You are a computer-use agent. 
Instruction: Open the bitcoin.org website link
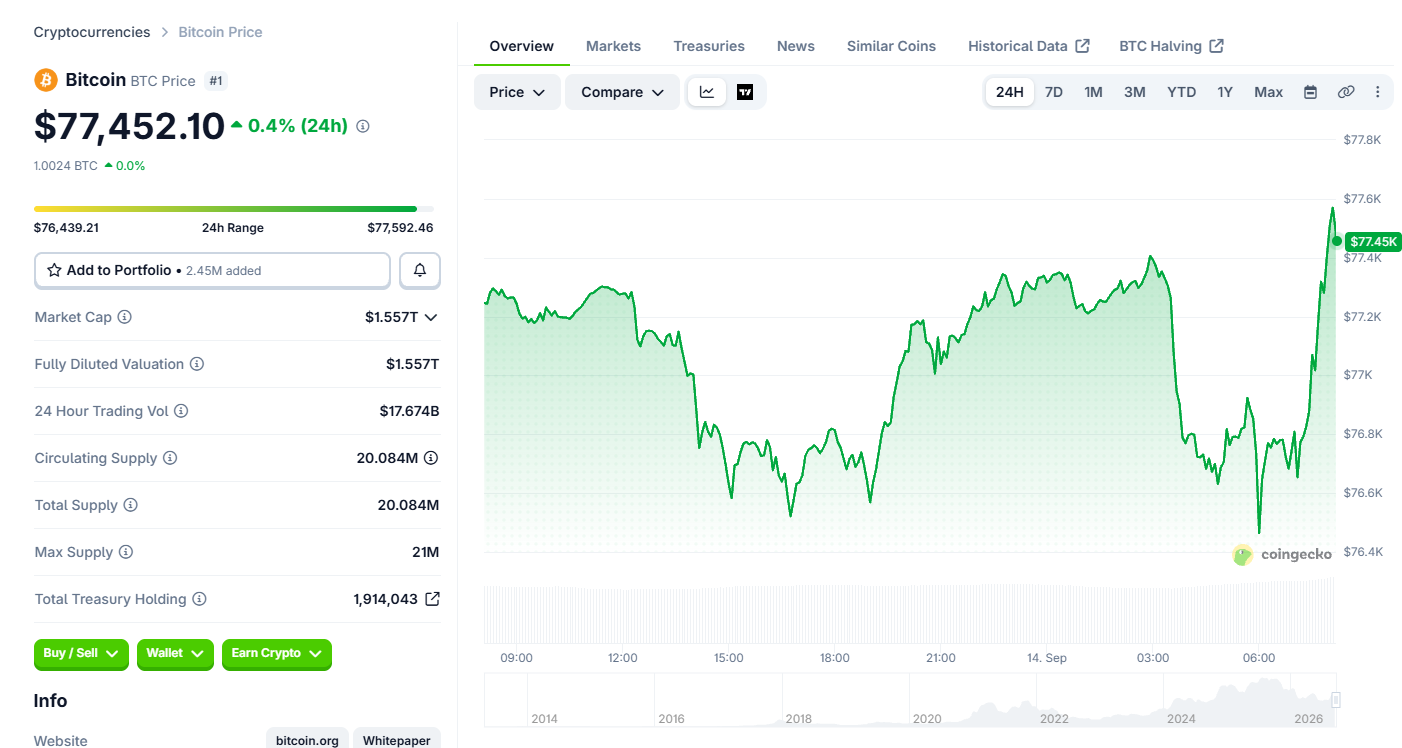[x=307, y=740]
